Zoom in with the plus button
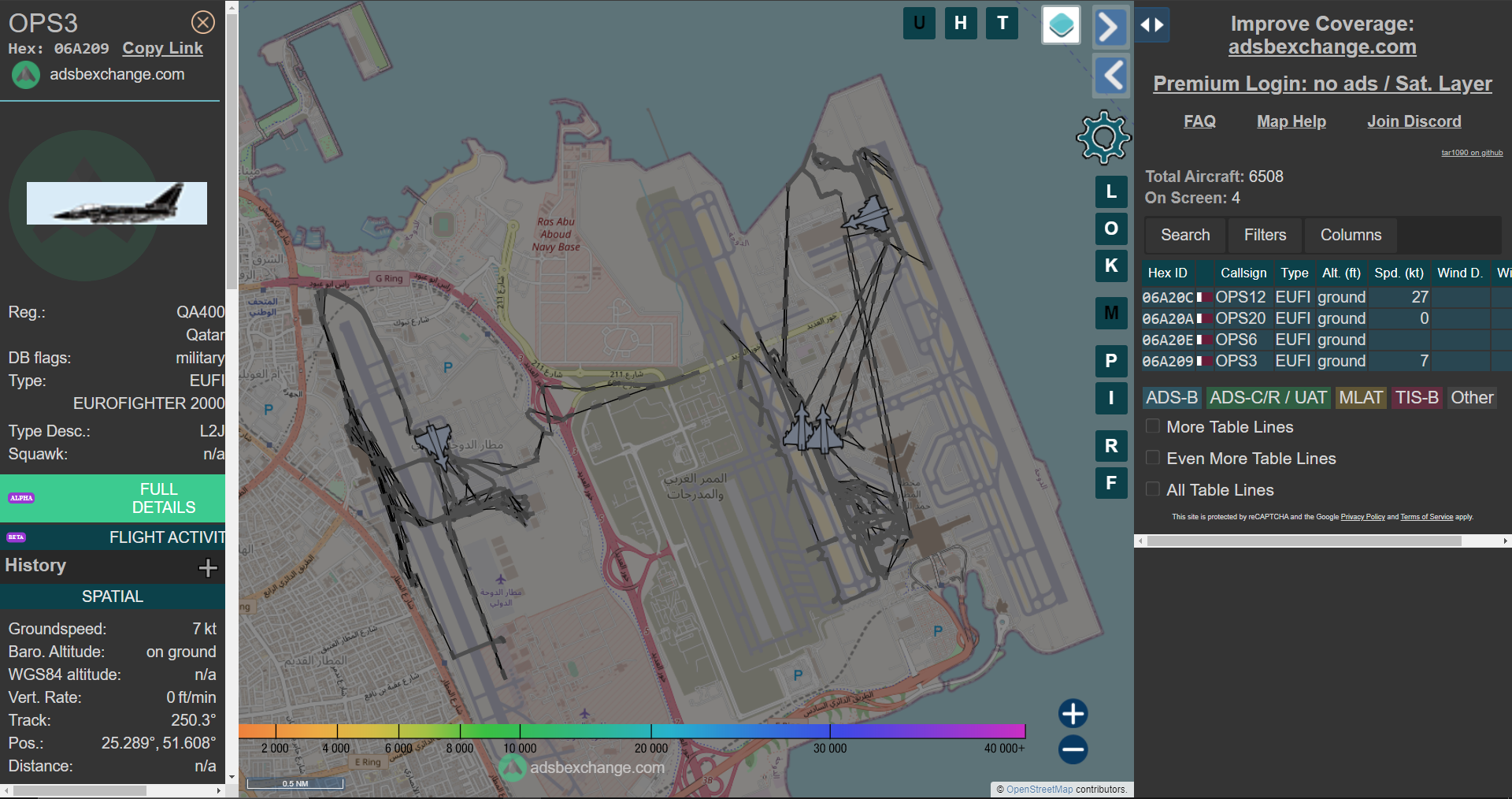This screenshot has height=799, width=1512. tap(1073, 713)
